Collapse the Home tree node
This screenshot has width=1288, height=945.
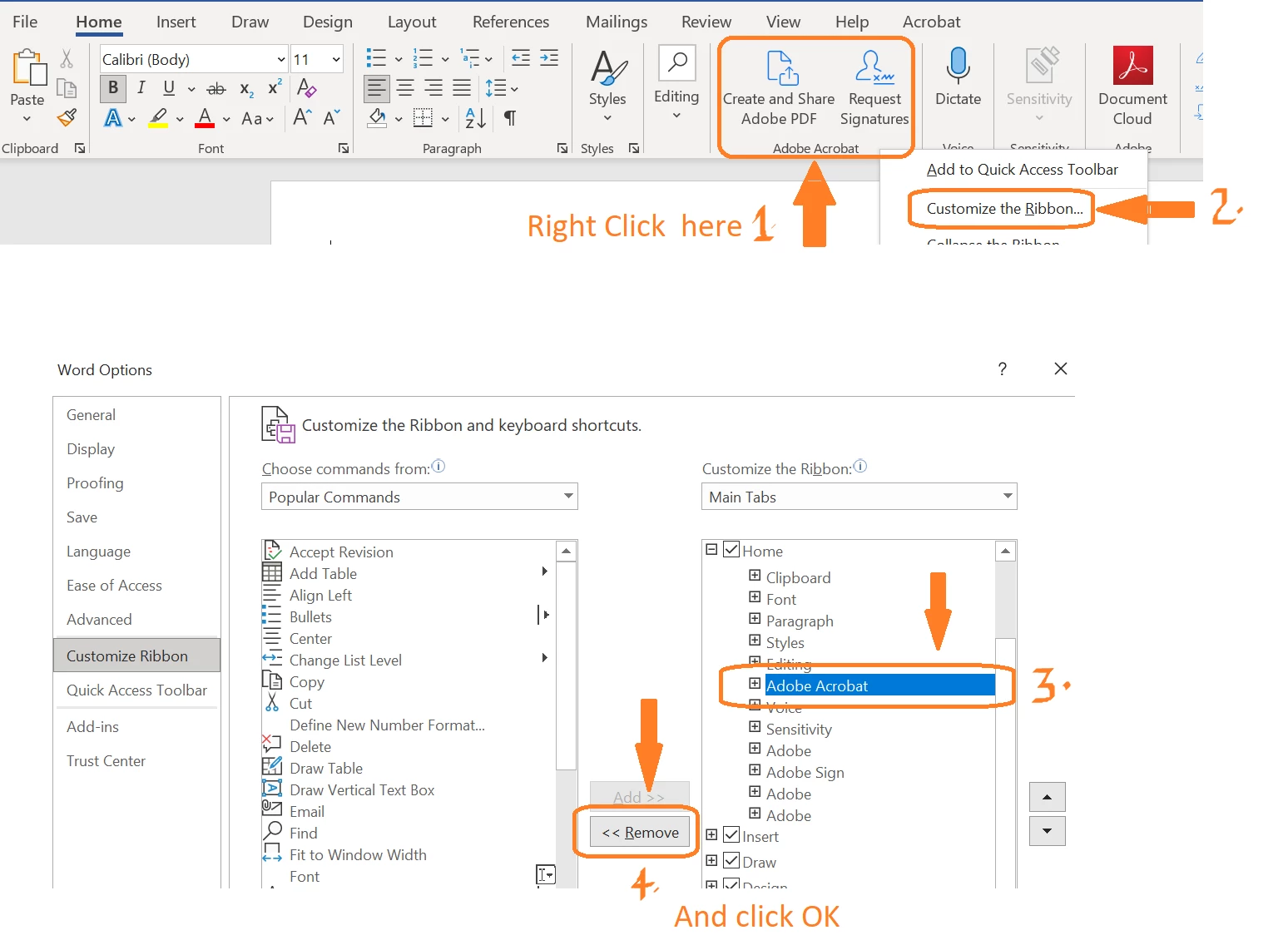pos(711,549)
